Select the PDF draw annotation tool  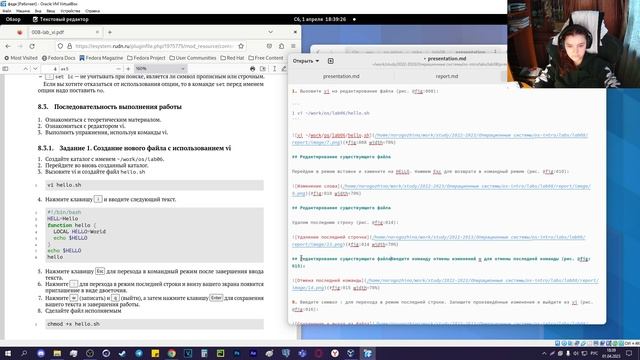[x=284, y=69]
